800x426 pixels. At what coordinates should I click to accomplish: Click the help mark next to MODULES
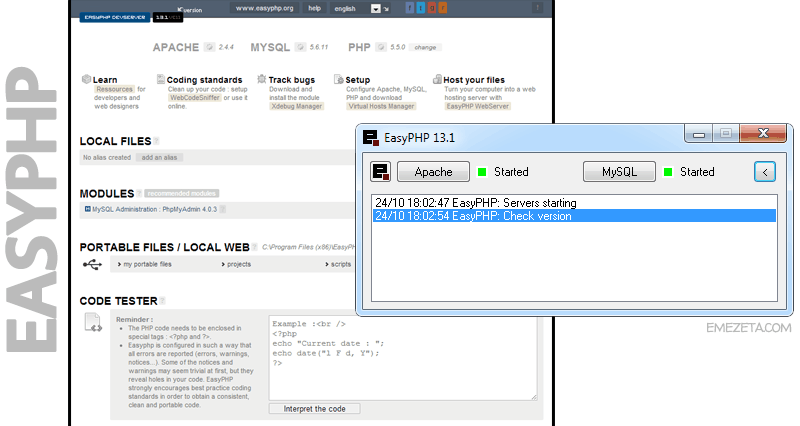tap(139, 193)
